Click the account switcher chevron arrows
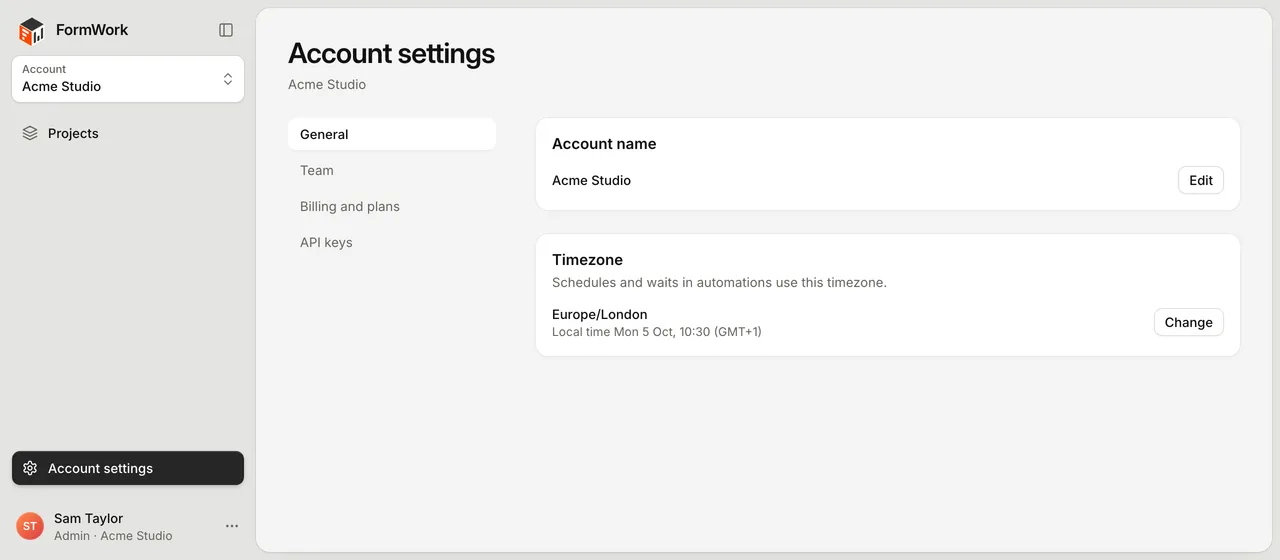 (x=228, y=79)
